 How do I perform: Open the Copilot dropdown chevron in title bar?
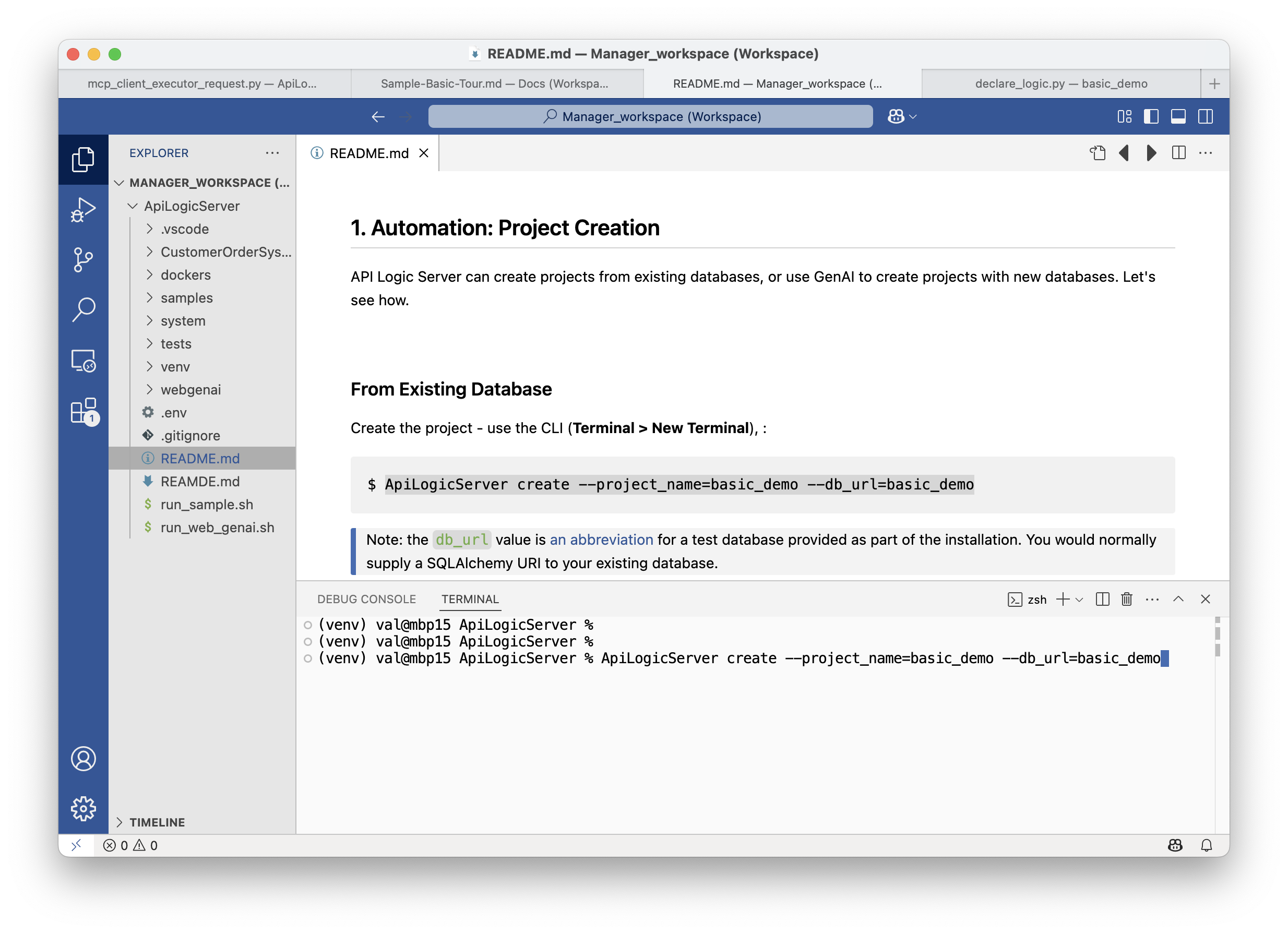click(913, 116)
